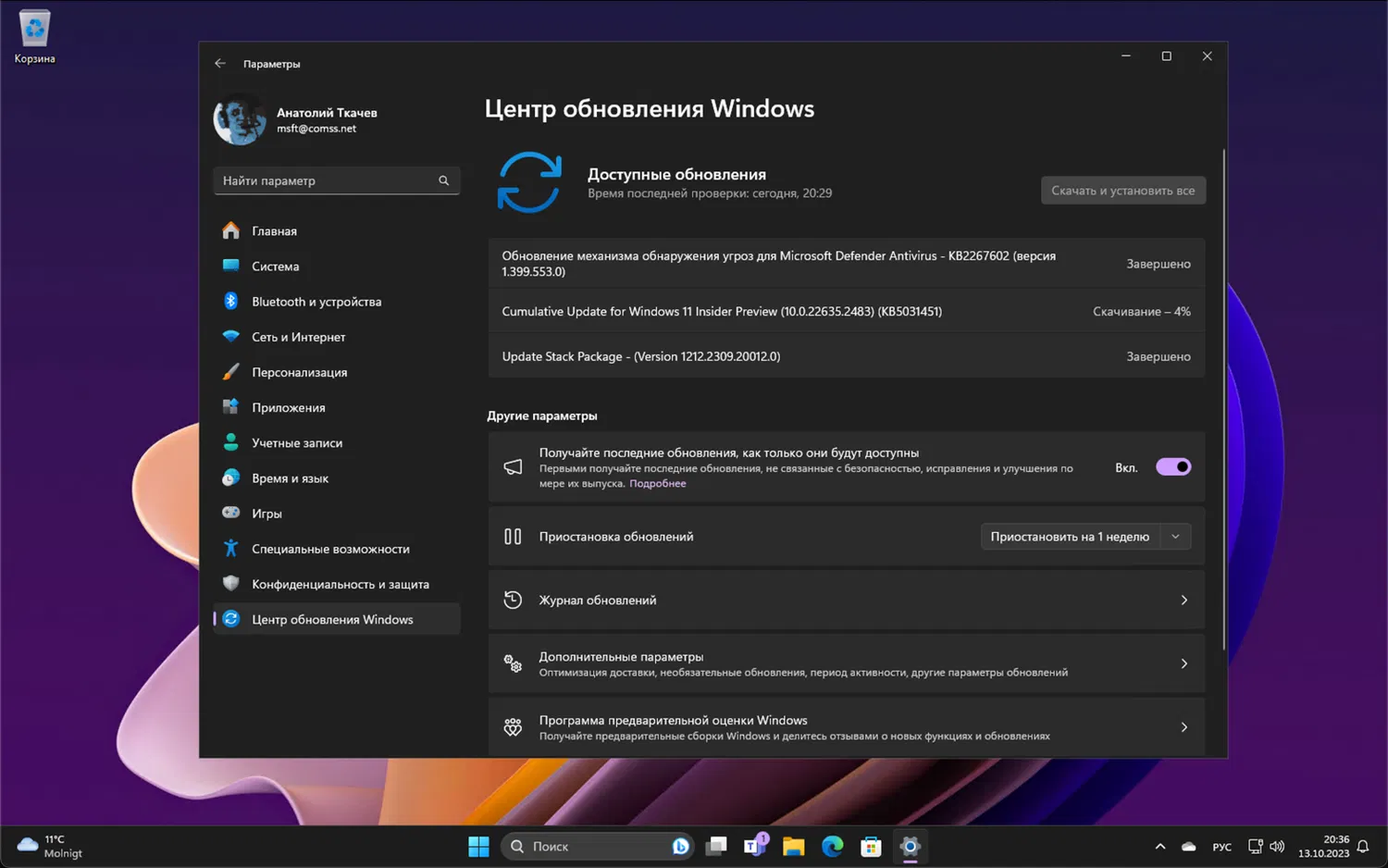Select the Специальные возможности accessibility icon
Viewport: 1388px width, 868px height.
point(231,548)
